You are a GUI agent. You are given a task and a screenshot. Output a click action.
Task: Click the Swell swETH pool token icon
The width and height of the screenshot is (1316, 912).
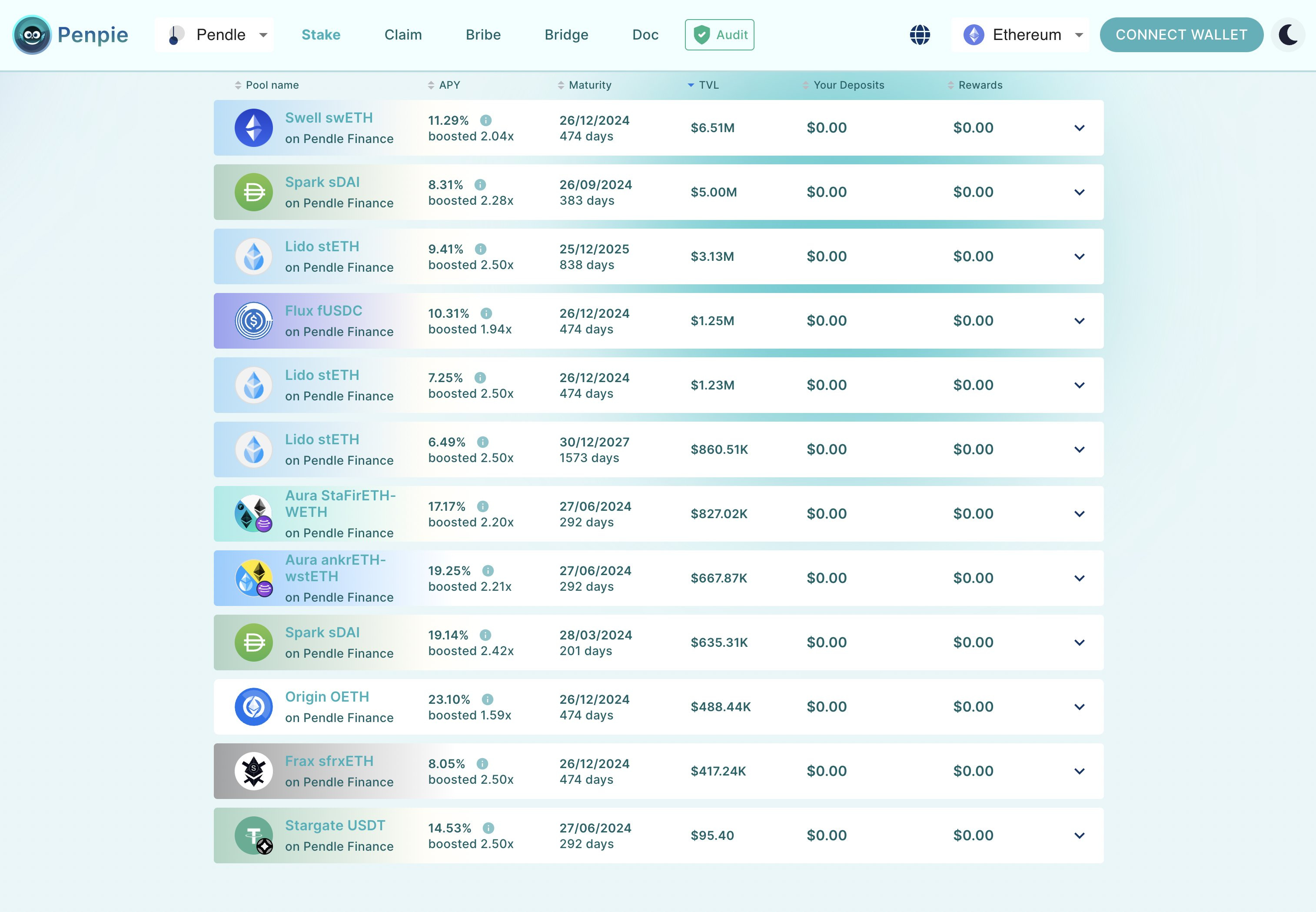click(254, 128)
